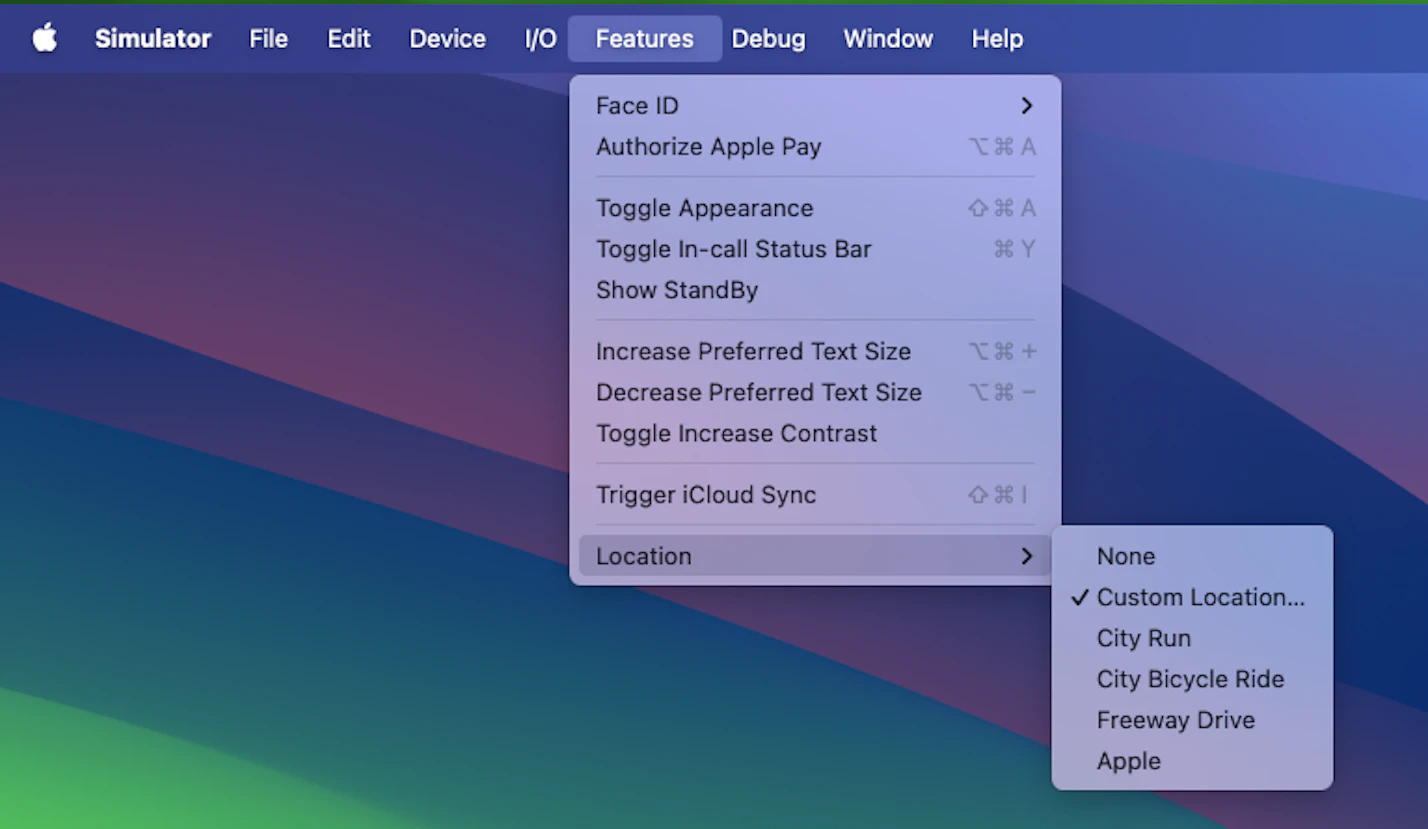Viewport: 1428px width, 829px height.
Task: Open the Apple menu
Action: pyautogui.click(x=45, y=38)
